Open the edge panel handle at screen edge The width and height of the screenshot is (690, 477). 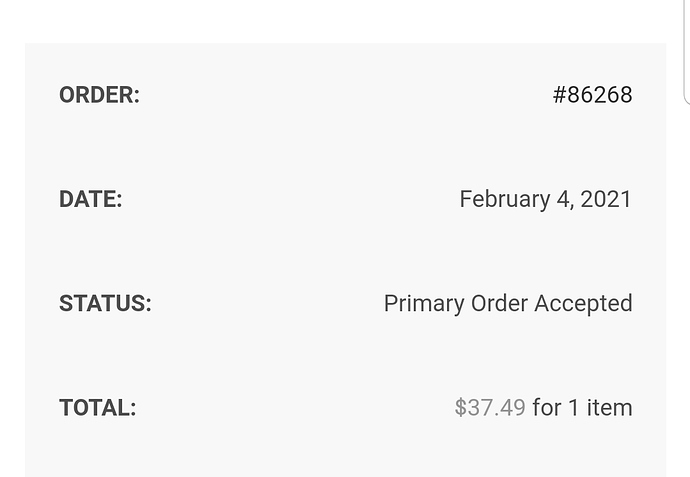coord(686,52)
